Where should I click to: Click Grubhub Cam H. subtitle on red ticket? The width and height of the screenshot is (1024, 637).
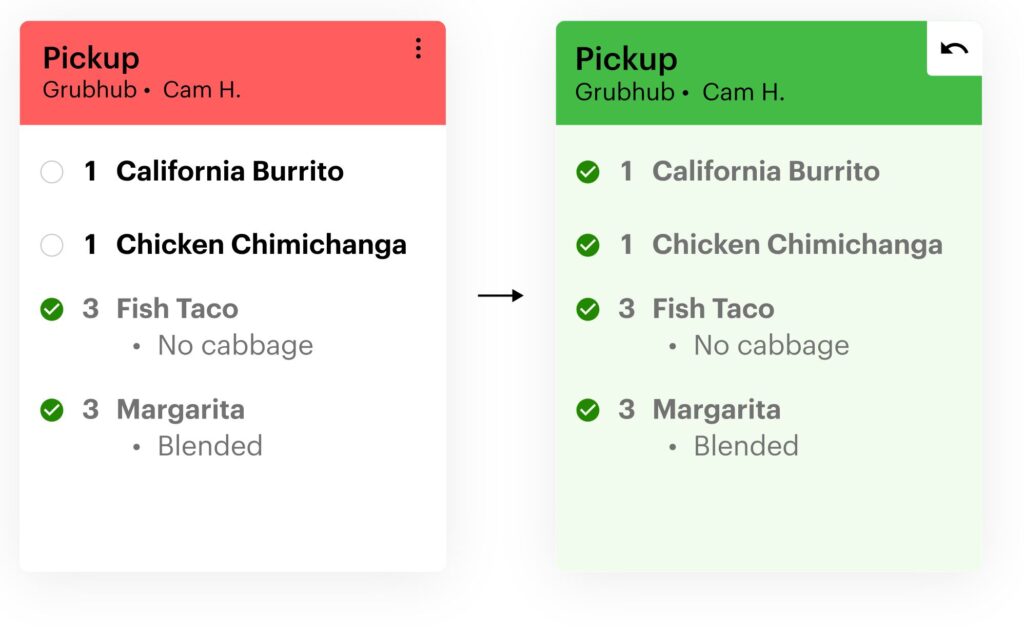[141, 90]
